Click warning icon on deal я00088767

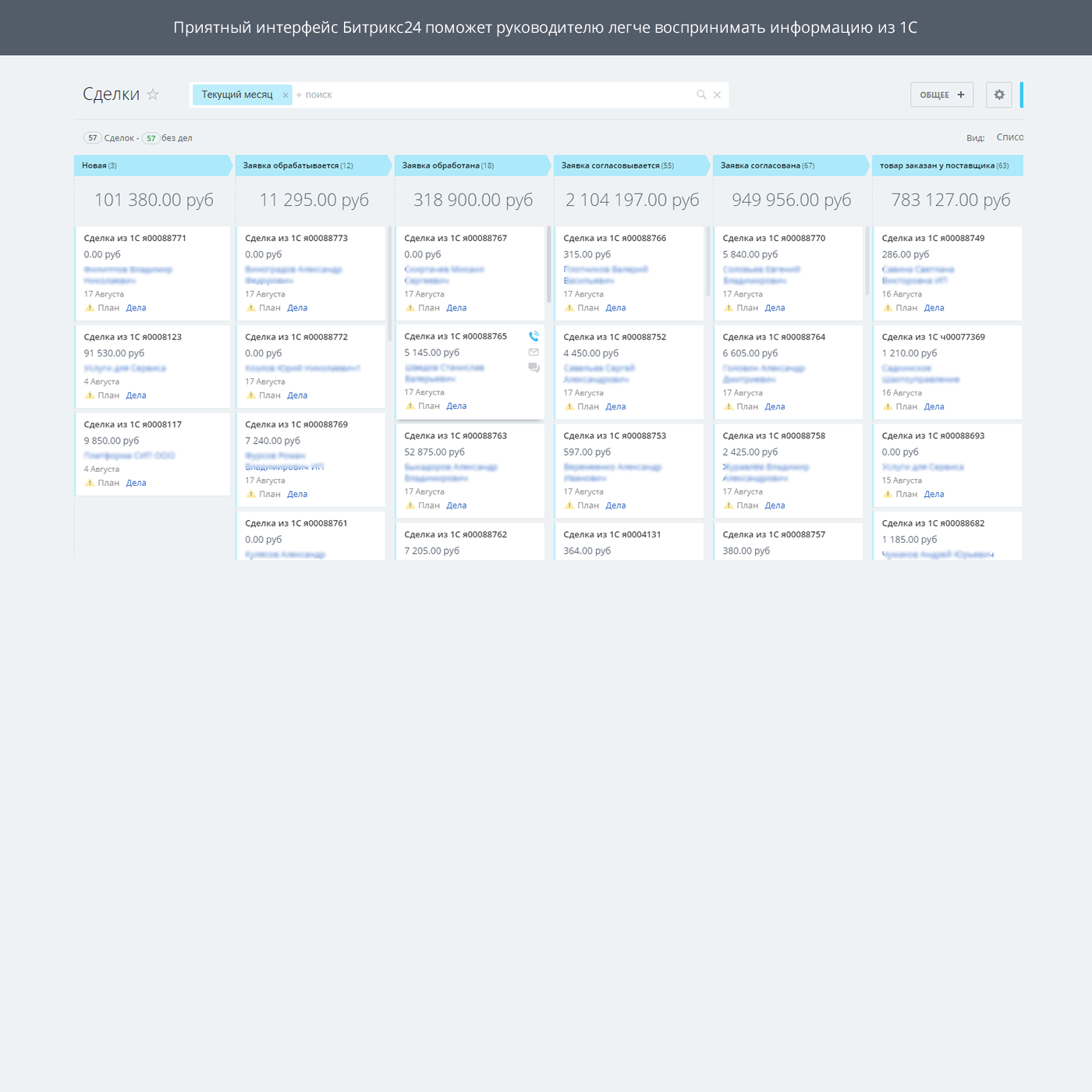410,308
